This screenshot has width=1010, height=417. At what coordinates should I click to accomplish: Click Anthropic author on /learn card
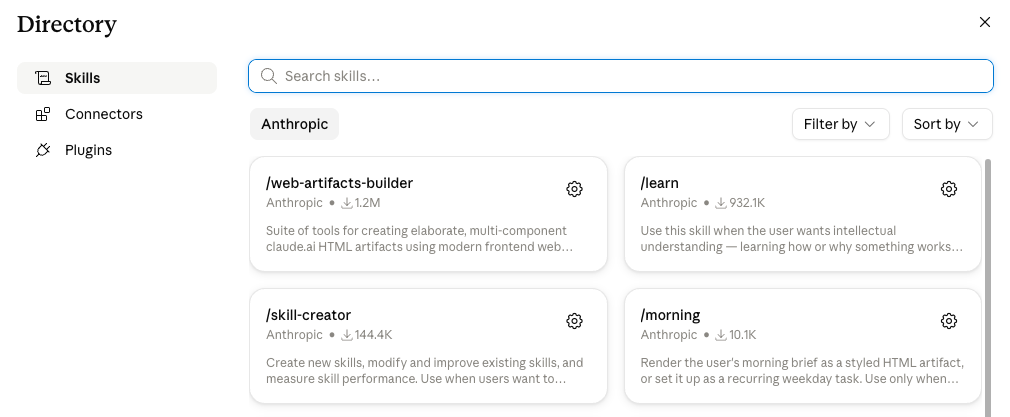pos(669,203)
